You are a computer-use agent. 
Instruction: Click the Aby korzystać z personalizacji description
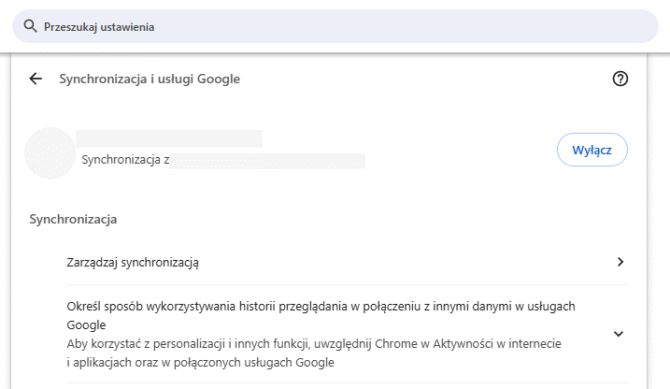point(314,353)
